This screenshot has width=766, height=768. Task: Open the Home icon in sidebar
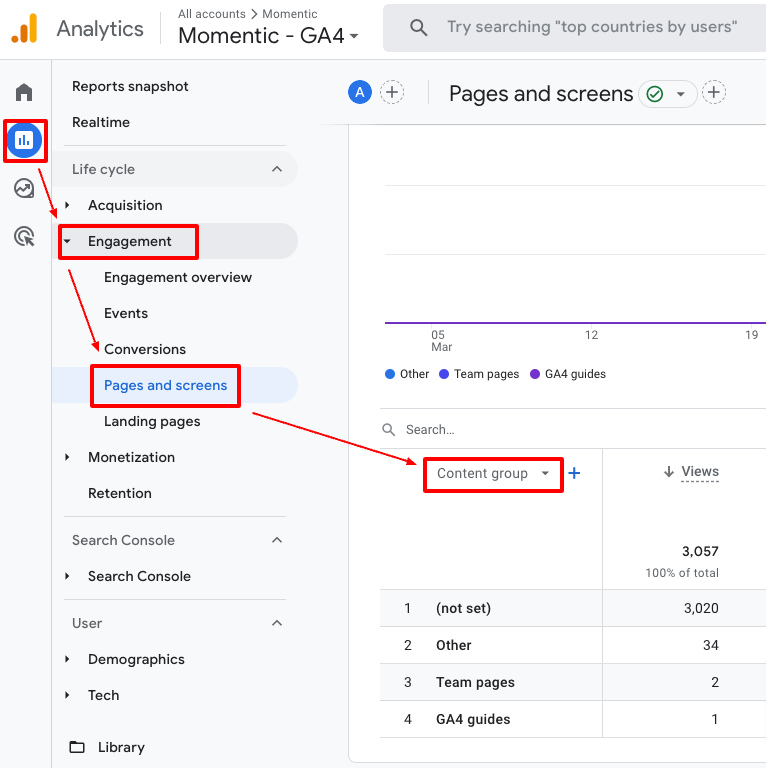[24, 92]
